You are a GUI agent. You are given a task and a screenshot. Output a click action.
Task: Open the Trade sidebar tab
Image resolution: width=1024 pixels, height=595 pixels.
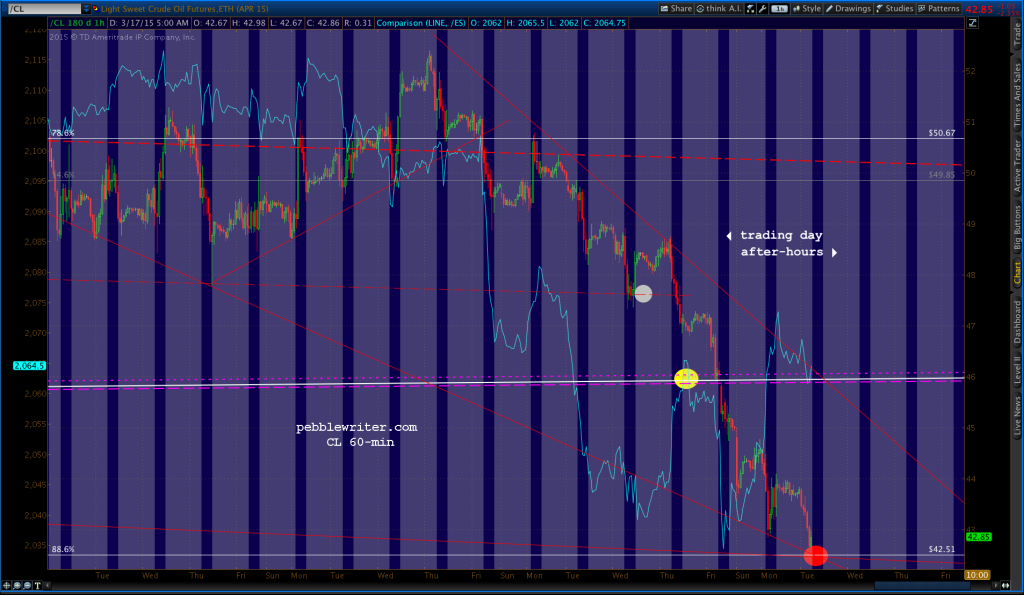pyautogui.click(x=1017, y=35)
